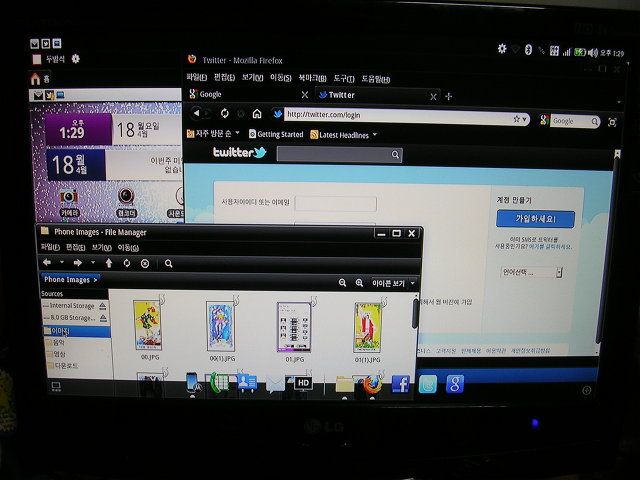This screenshot has height=480, width=640.
Task: Open the URL bar history dropdown arrow
Action: coord(524,119)
